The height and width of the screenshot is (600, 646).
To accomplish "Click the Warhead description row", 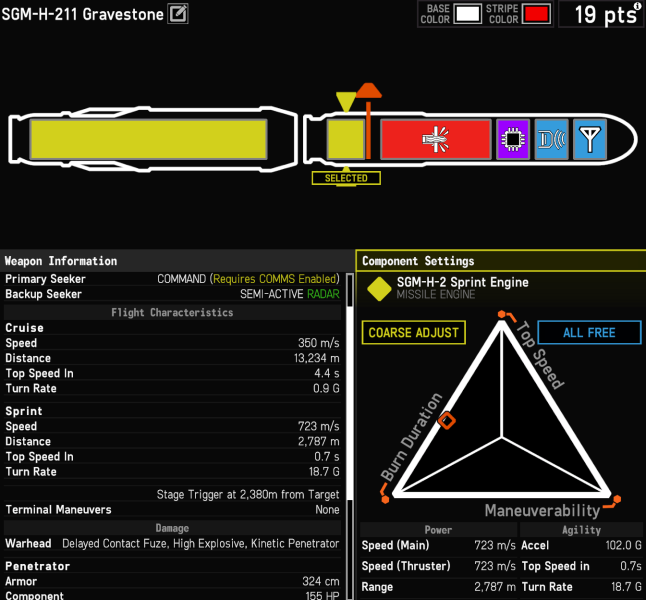I will point(172,544).
